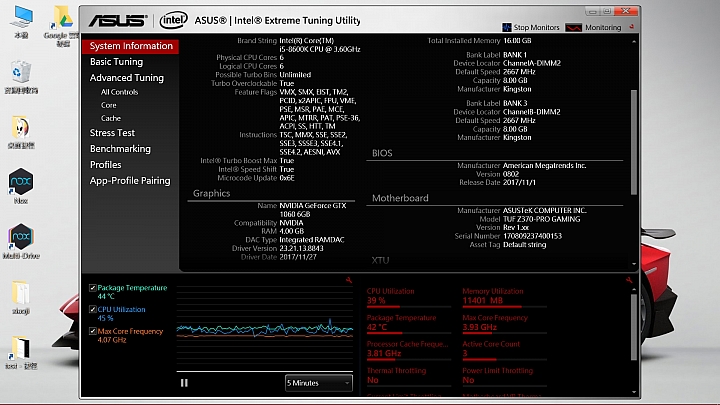720x405 pixels.
Task: Open Basic Tuning section
Action: coord(116,62)
